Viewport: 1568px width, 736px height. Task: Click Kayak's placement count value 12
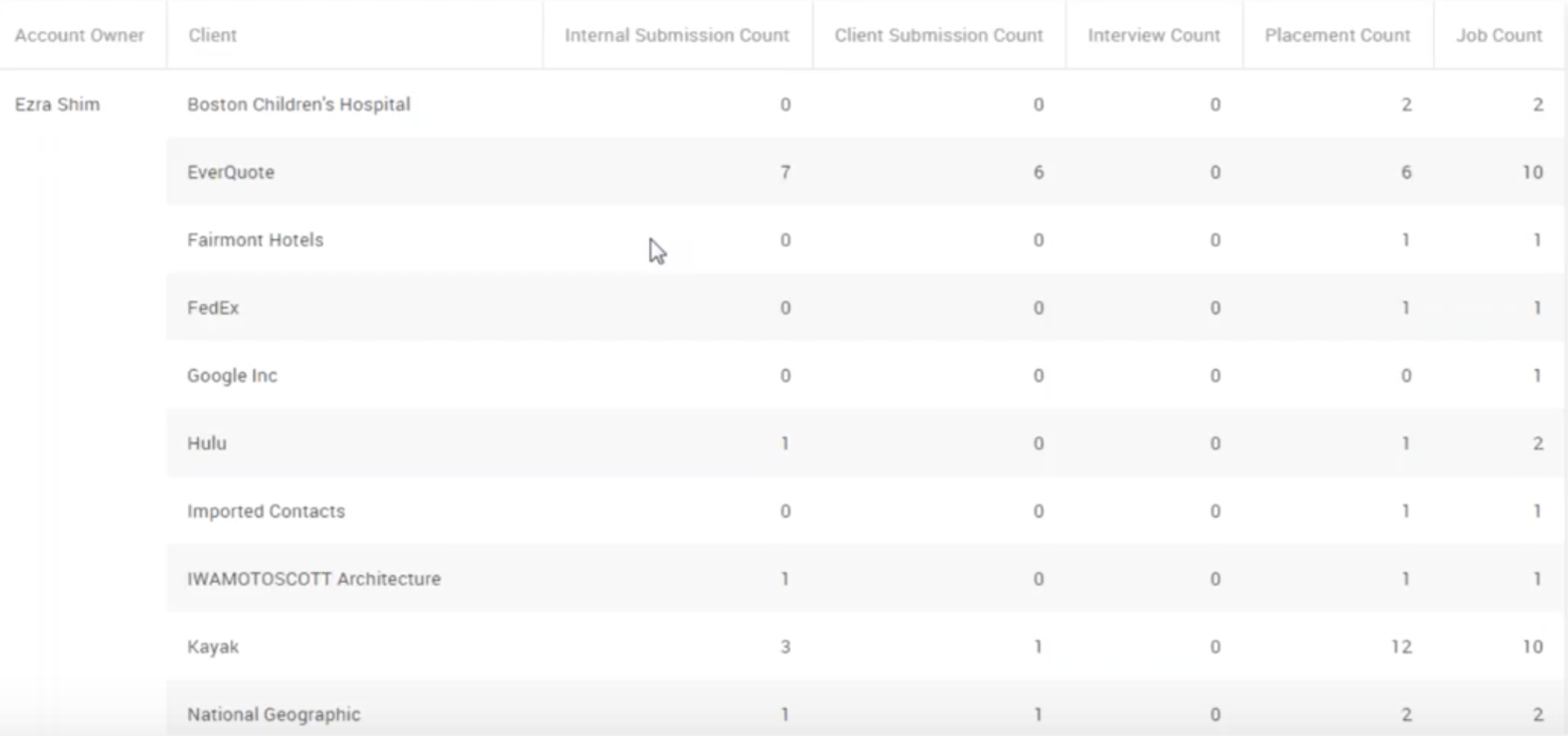click(1400, 647)
